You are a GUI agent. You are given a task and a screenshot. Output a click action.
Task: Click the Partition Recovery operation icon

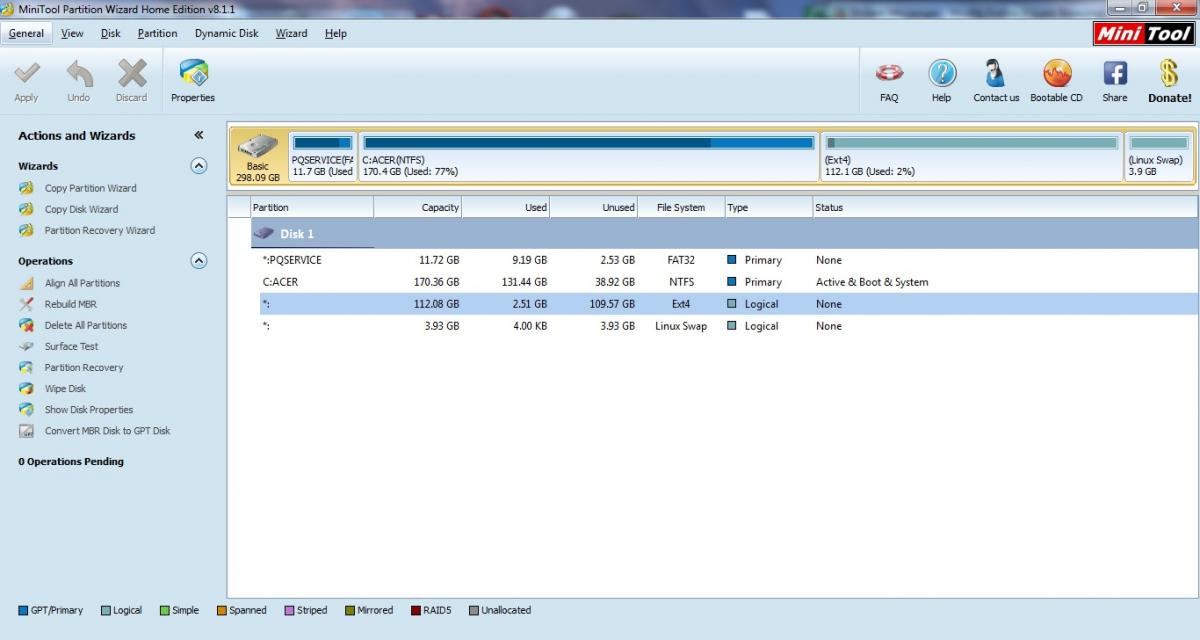coord(26,367)
